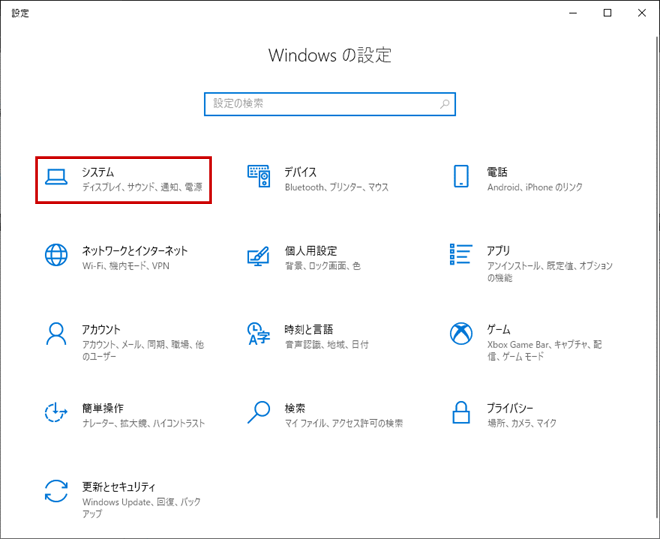Image resolution: width=660 pixels, height=539 pixels.
Task: Open the 個人用設定 title
Action: point(311,251)
